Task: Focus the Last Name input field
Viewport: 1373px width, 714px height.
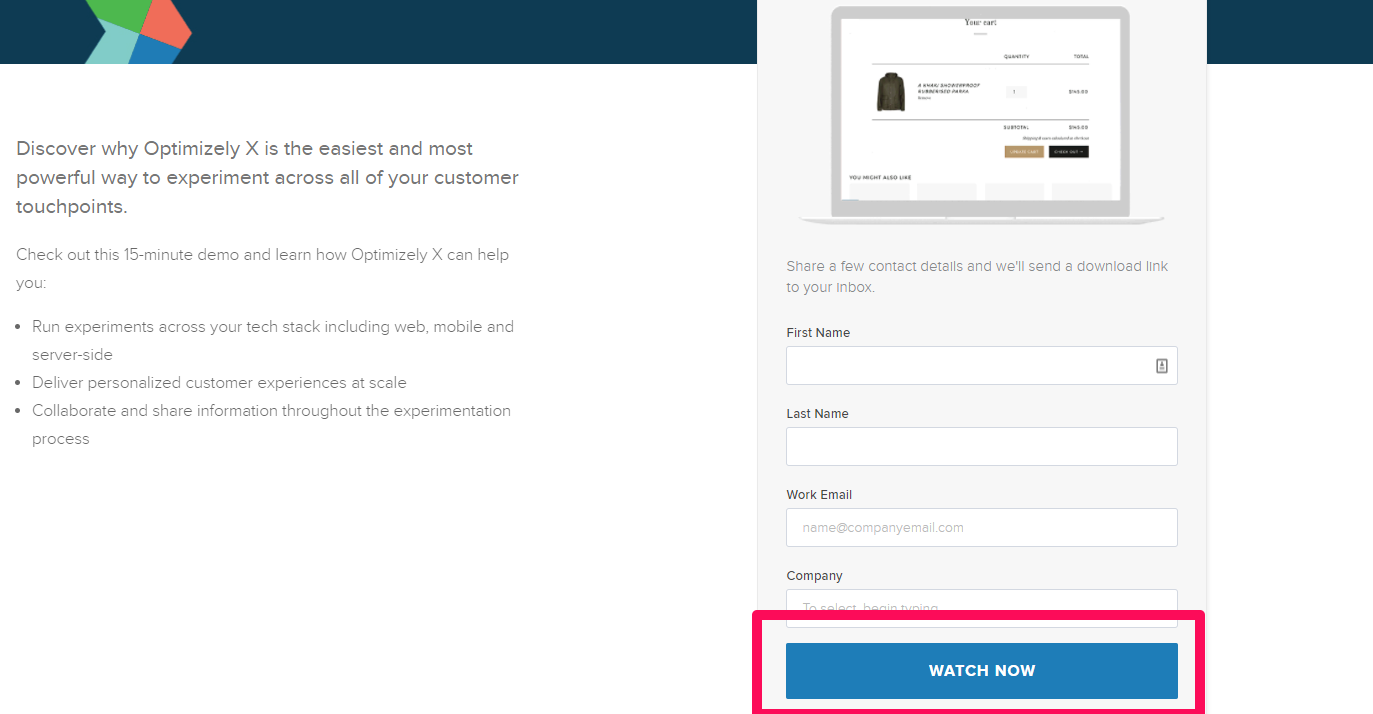Action: pyautogui.click(x=982, y=447)
